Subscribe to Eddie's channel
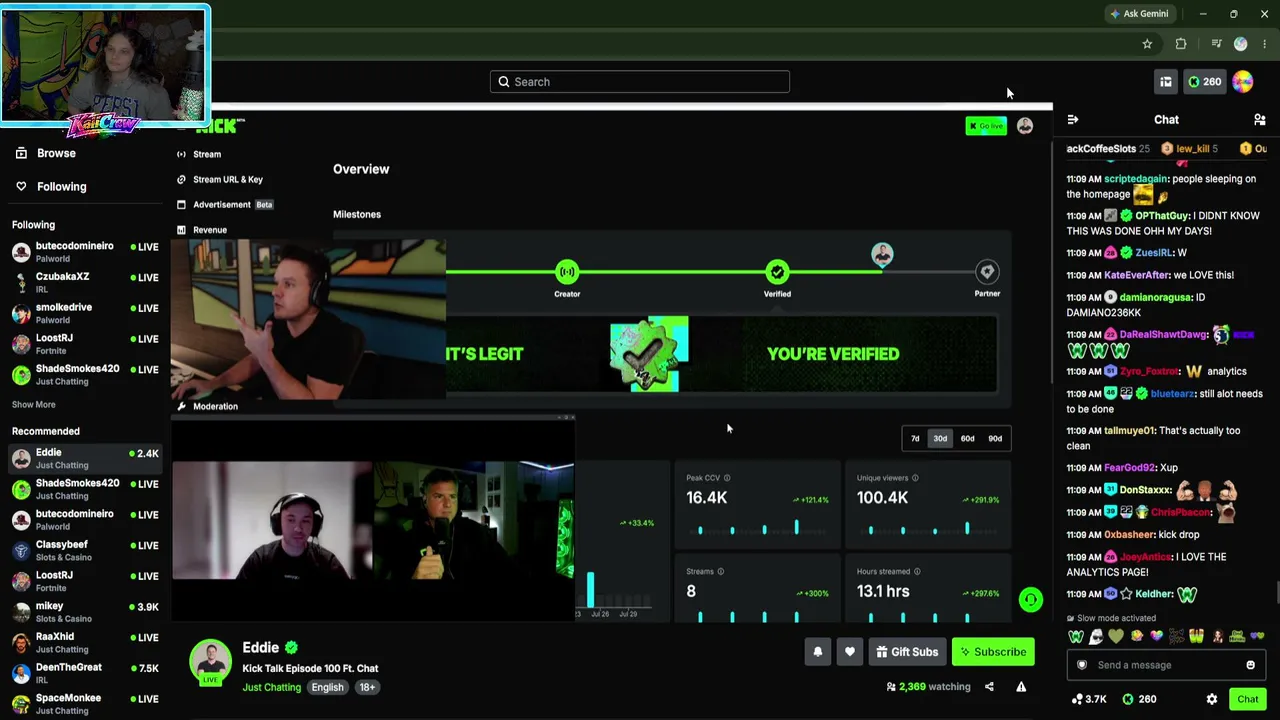Image resolution: width=1280 pixels, height=720 pixels. 993,652
